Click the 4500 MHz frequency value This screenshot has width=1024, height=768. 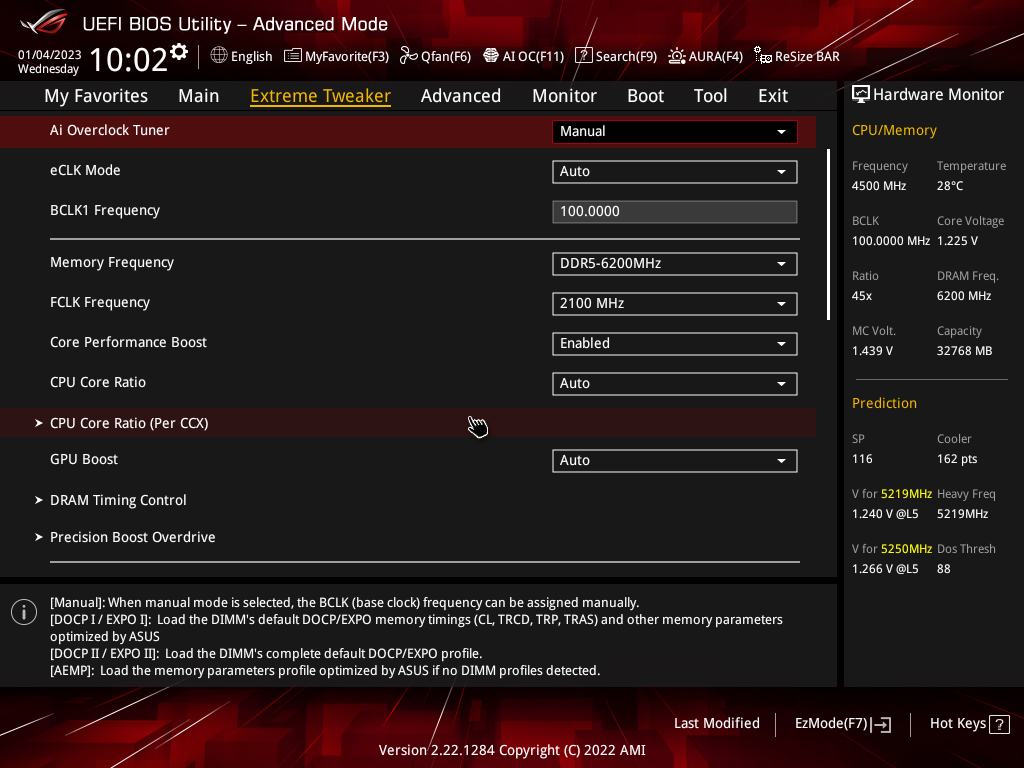(878, 186)
